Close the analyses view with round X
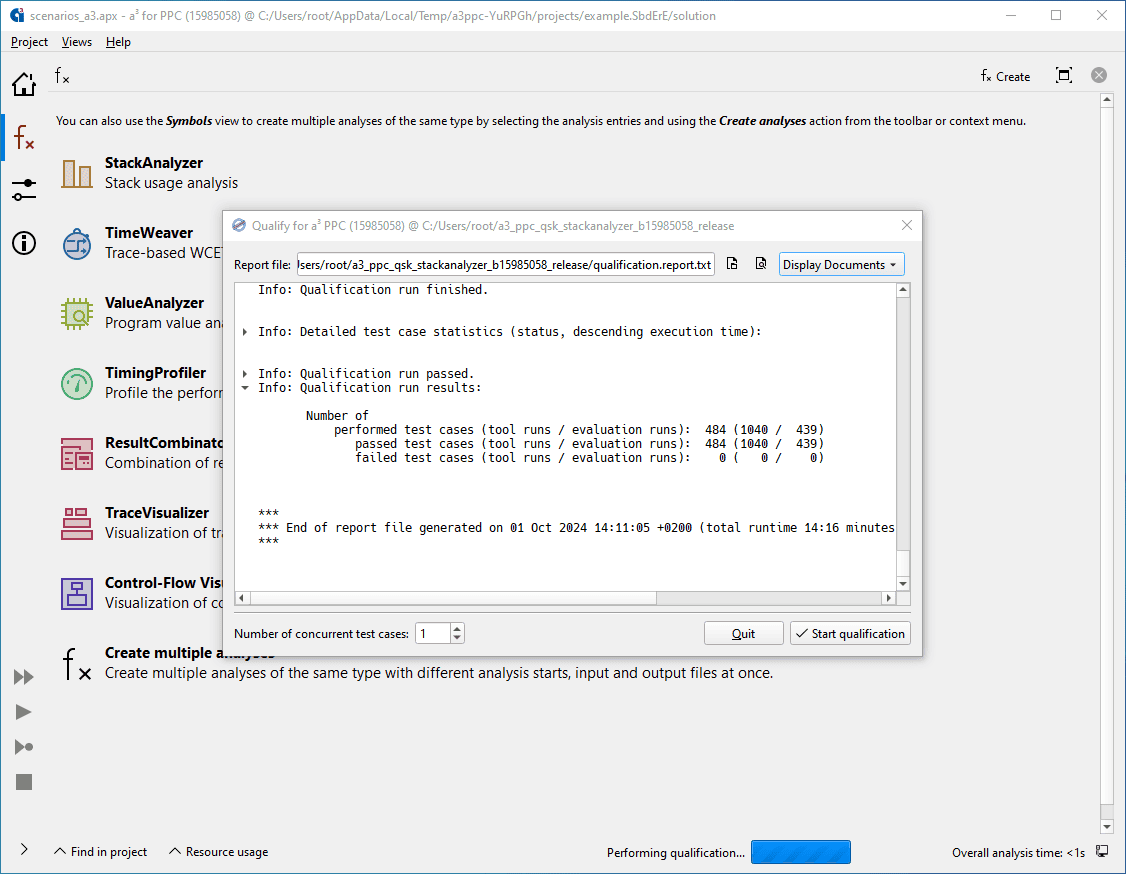Viewport: 1126px width, 874px height. pyautogui.click(x=1099, y=75)
